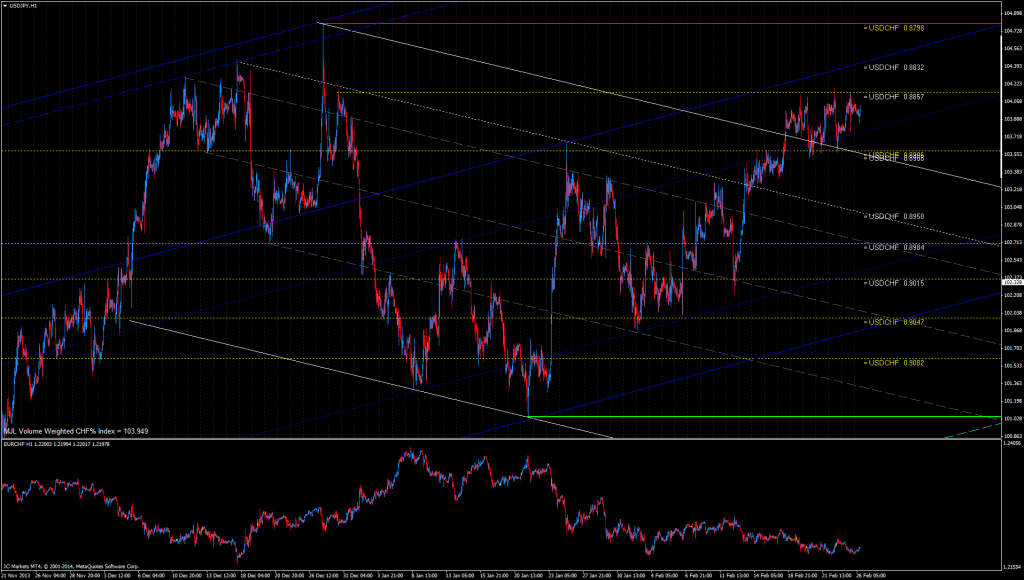This screenshot has width=1024, height=580.
Task: Click the 21 Nov 2013 time label
Action: coord(15,576)
